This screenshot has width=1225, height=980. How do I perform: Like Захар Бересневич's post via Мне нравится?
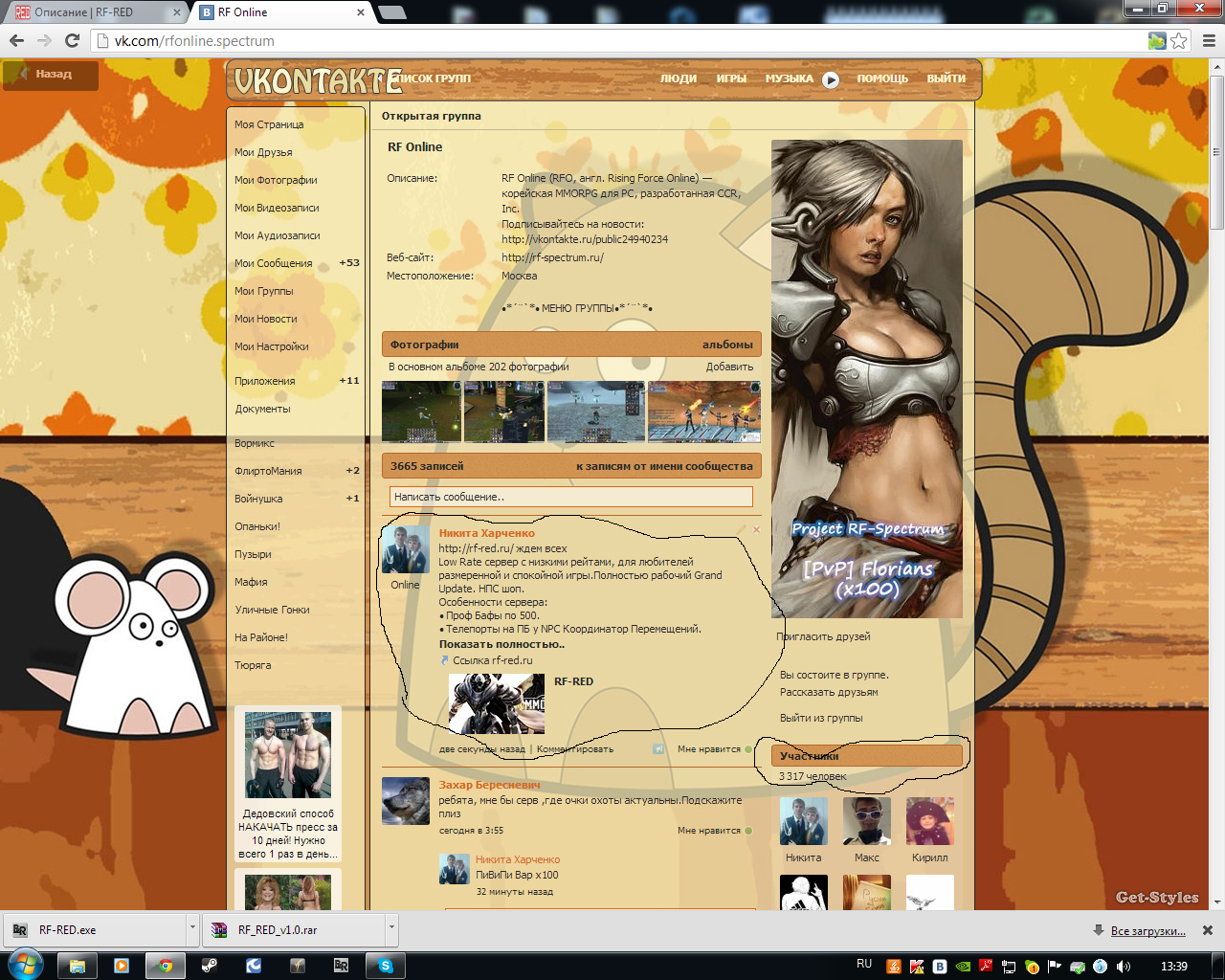tap(714, 831)
